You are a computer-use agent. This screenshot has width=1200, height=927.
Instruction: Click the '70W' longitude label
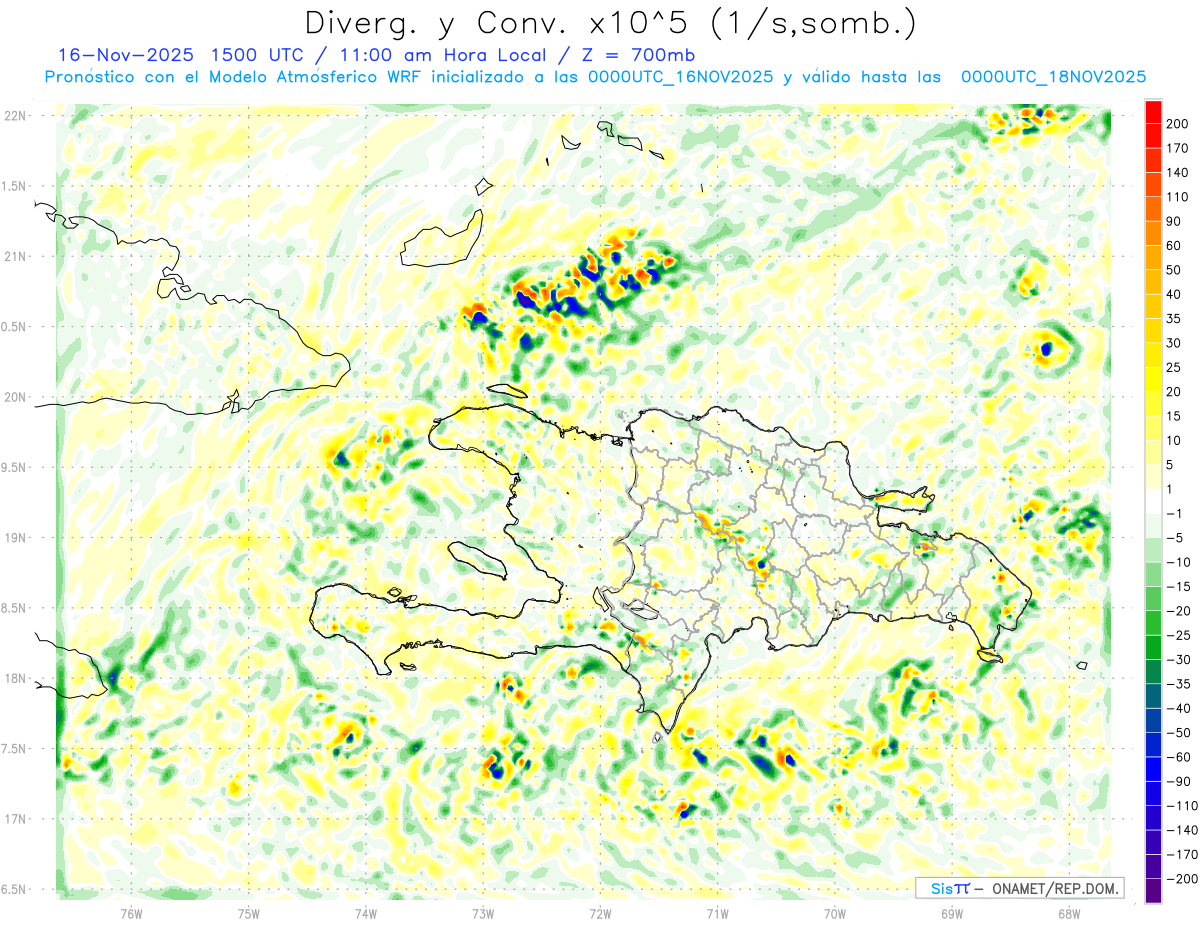pyautogui.click(x=834, y=913)
